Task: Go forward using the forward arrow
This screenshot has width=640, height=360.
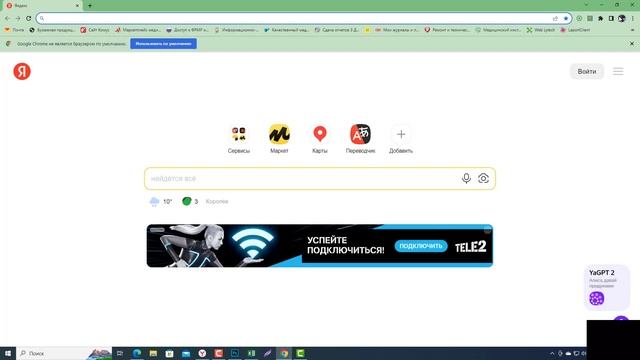Action: [x=18, y=18]
